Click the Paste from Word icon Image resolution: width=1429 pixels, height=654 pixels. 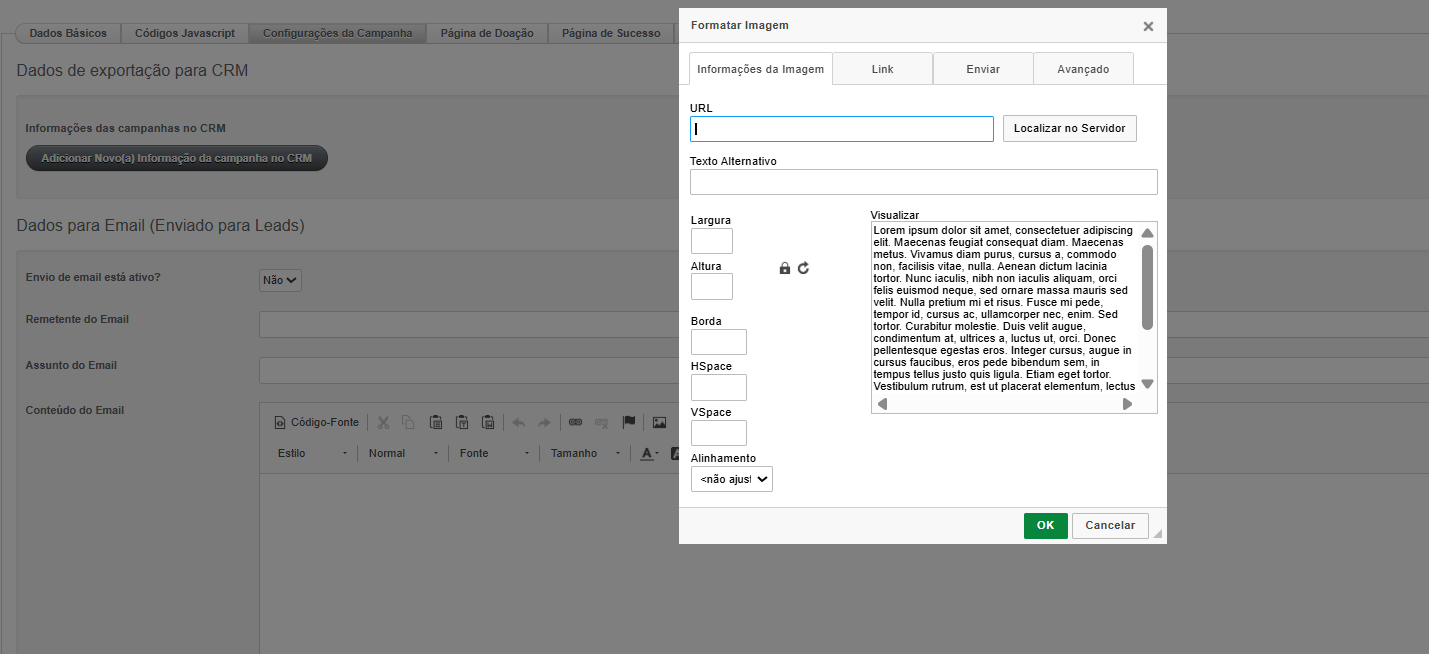click(x=488, y=423)
